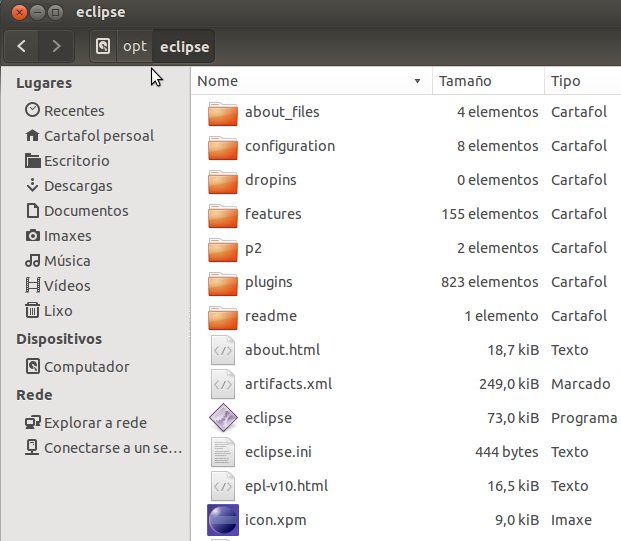Click the about_files folder icon
The image size is (621, 541).
tap(223, 114)
